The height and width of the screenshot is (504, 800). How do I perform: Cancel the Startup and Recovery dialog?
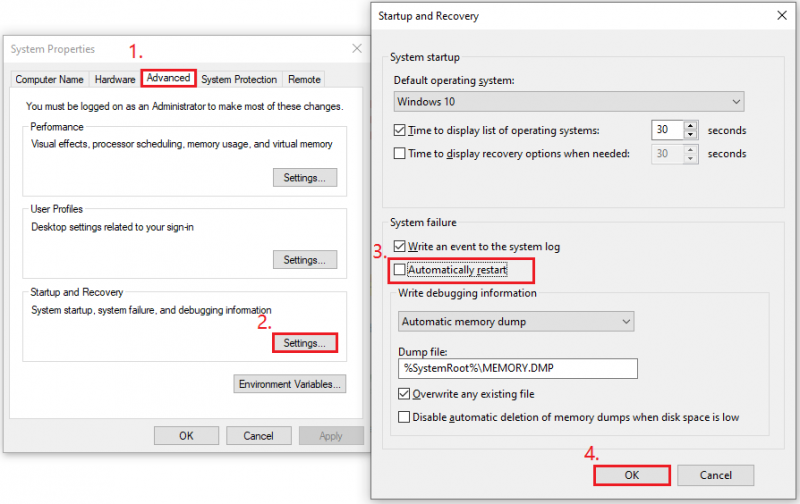point(716,475)
